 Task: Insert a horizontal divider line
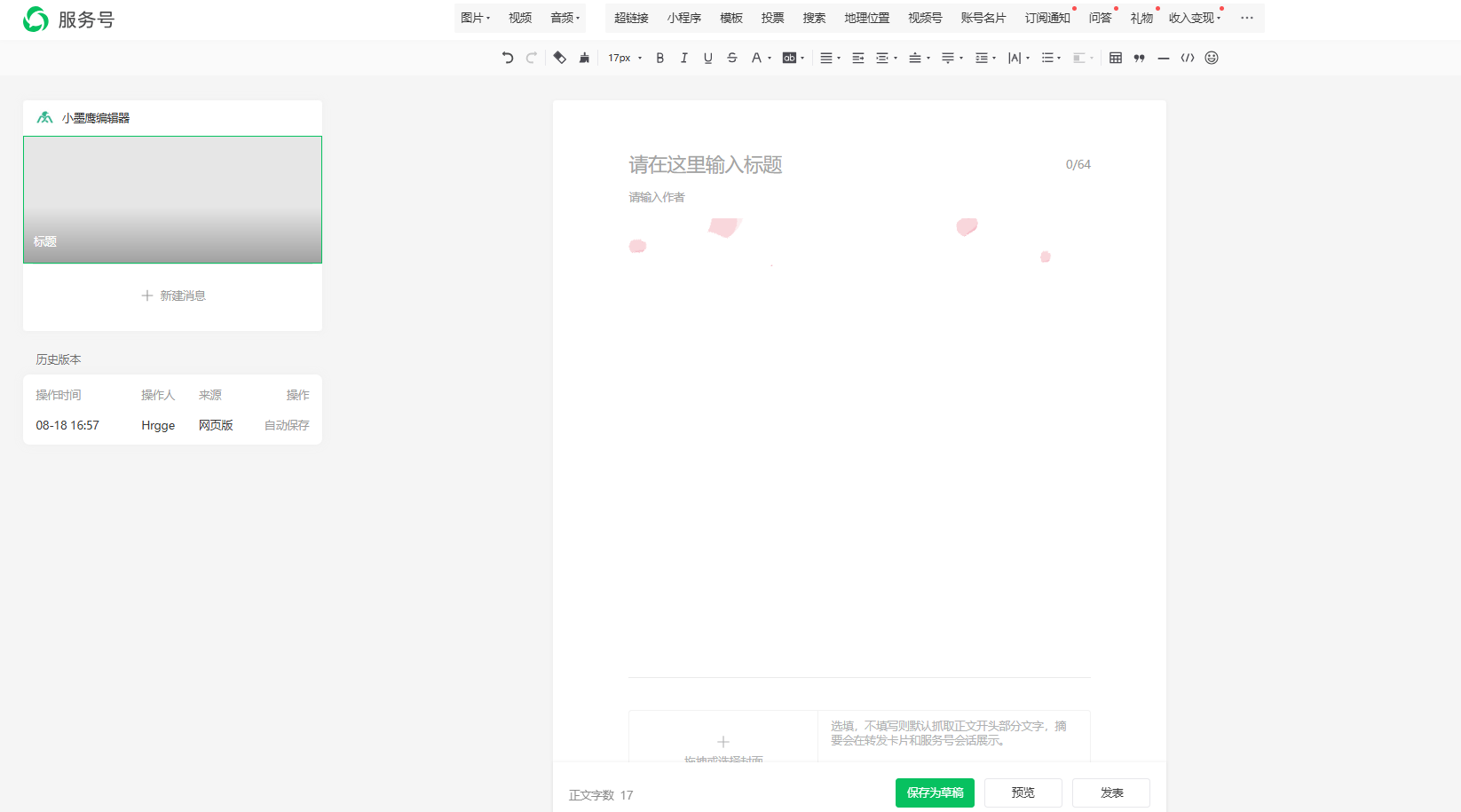click(1163, 58)
